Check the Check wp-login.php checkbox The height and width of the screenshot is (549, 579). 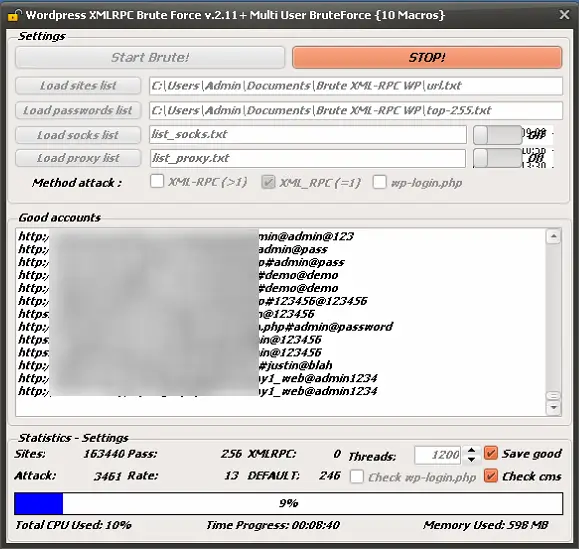357,476
